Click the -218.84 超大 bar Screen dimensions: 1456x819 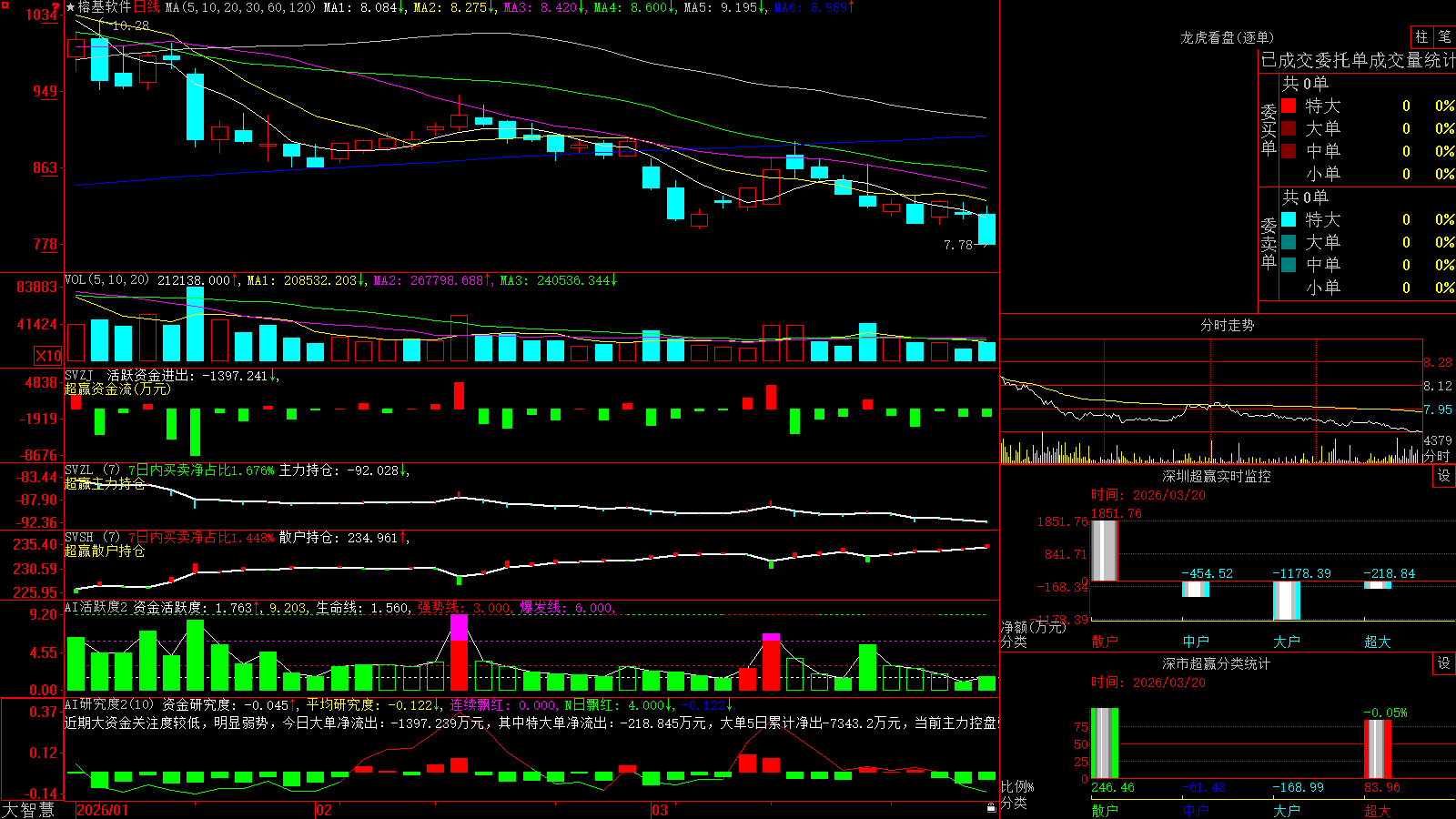1378,585
